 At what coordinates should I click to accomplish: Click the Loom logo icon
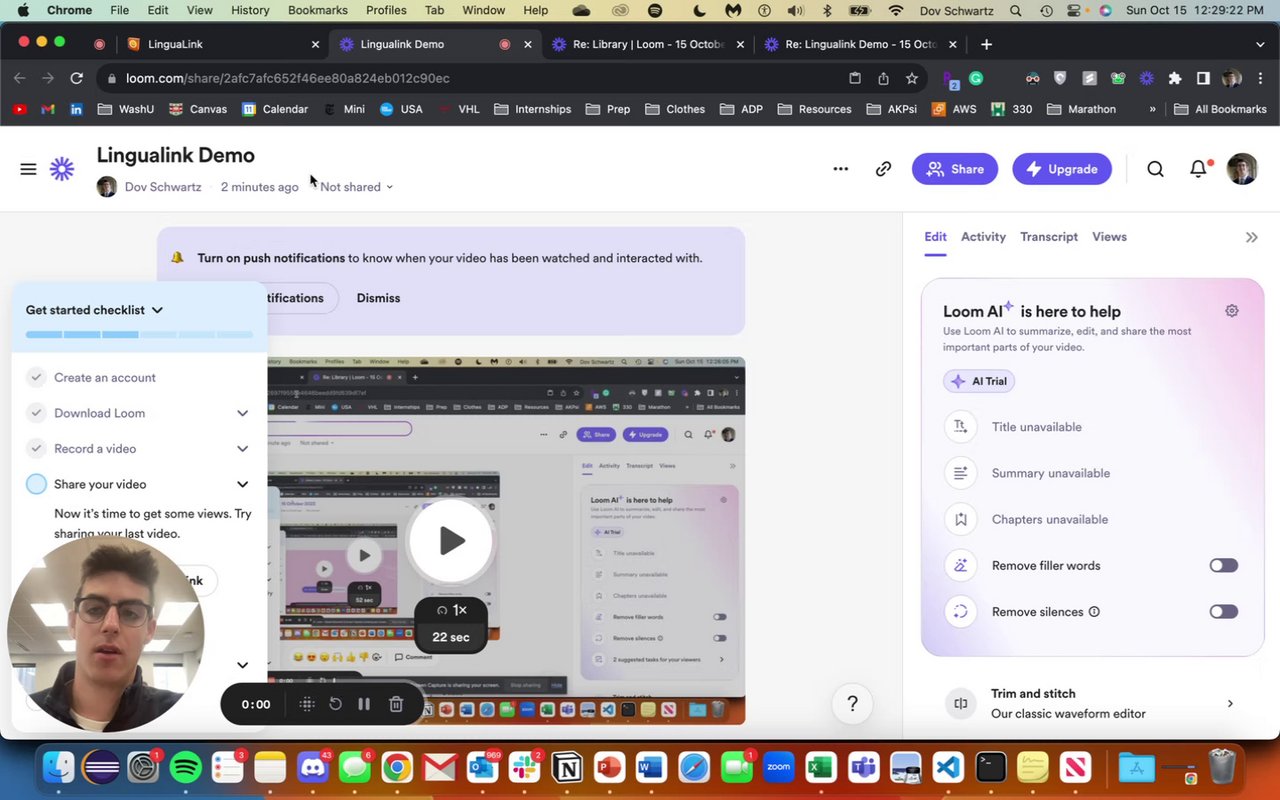pos(62,169)
